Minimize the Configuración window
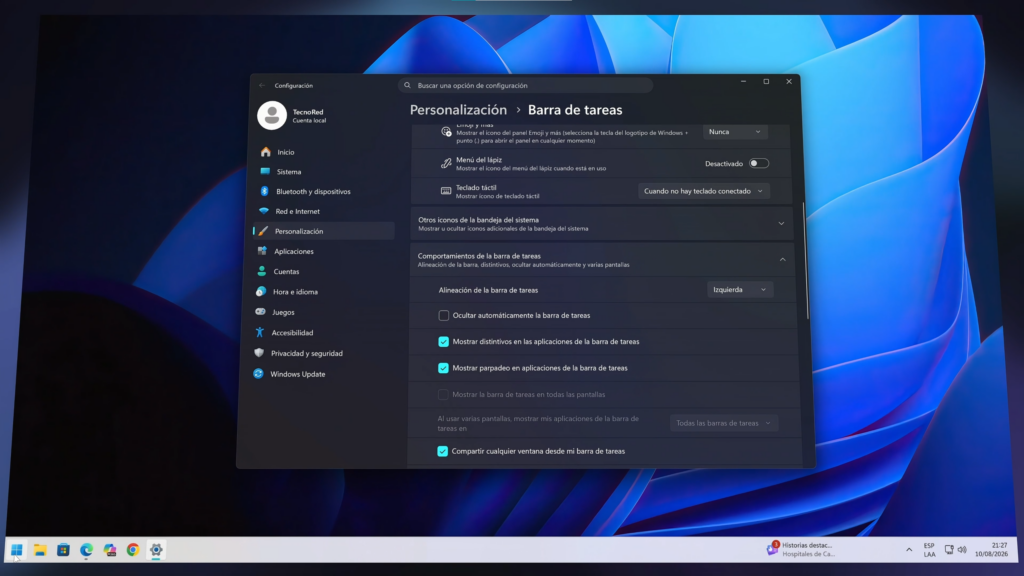 click(743, 82)
